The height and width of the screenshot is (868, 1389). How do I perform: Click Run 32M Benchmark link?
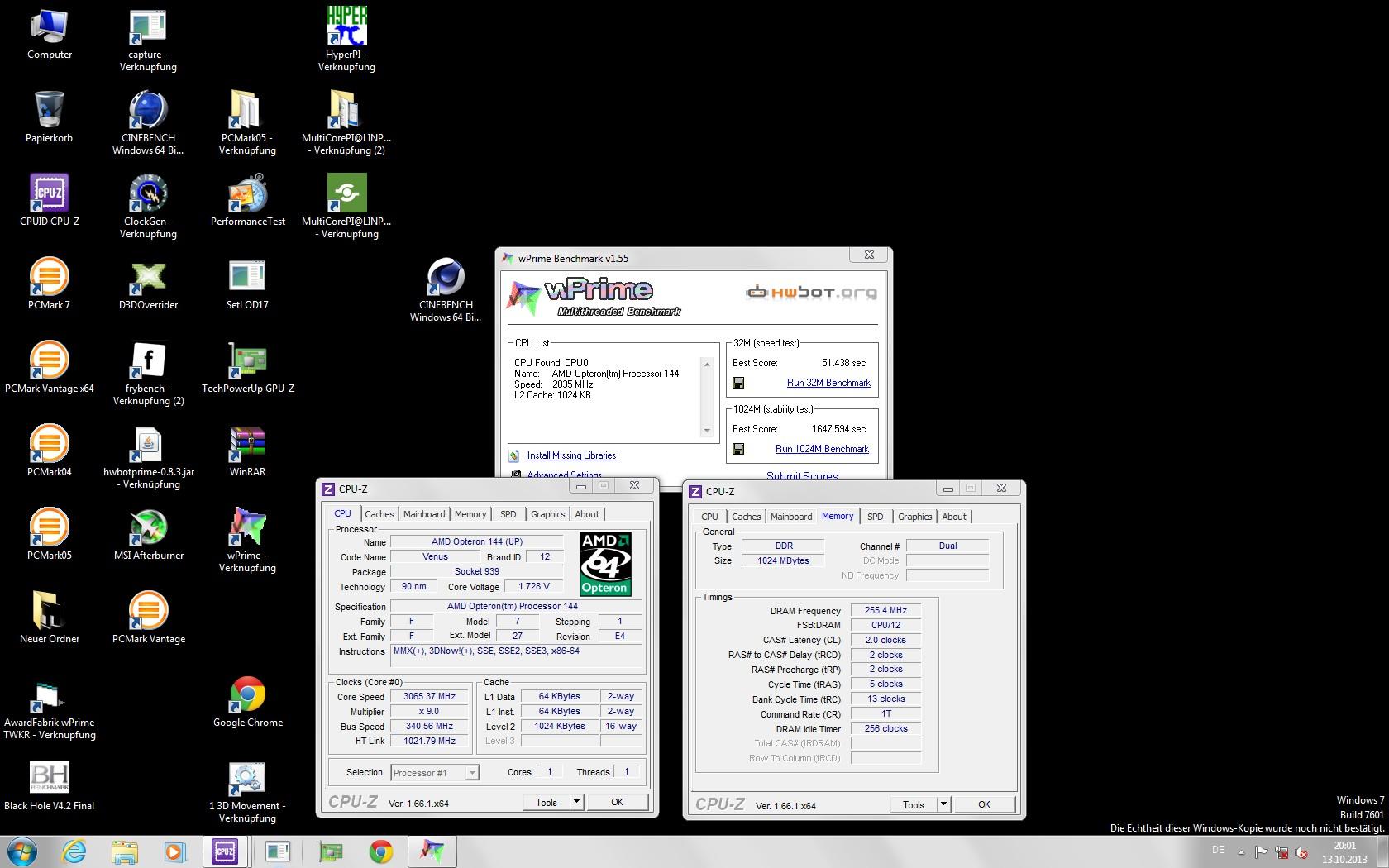(828, 383)
